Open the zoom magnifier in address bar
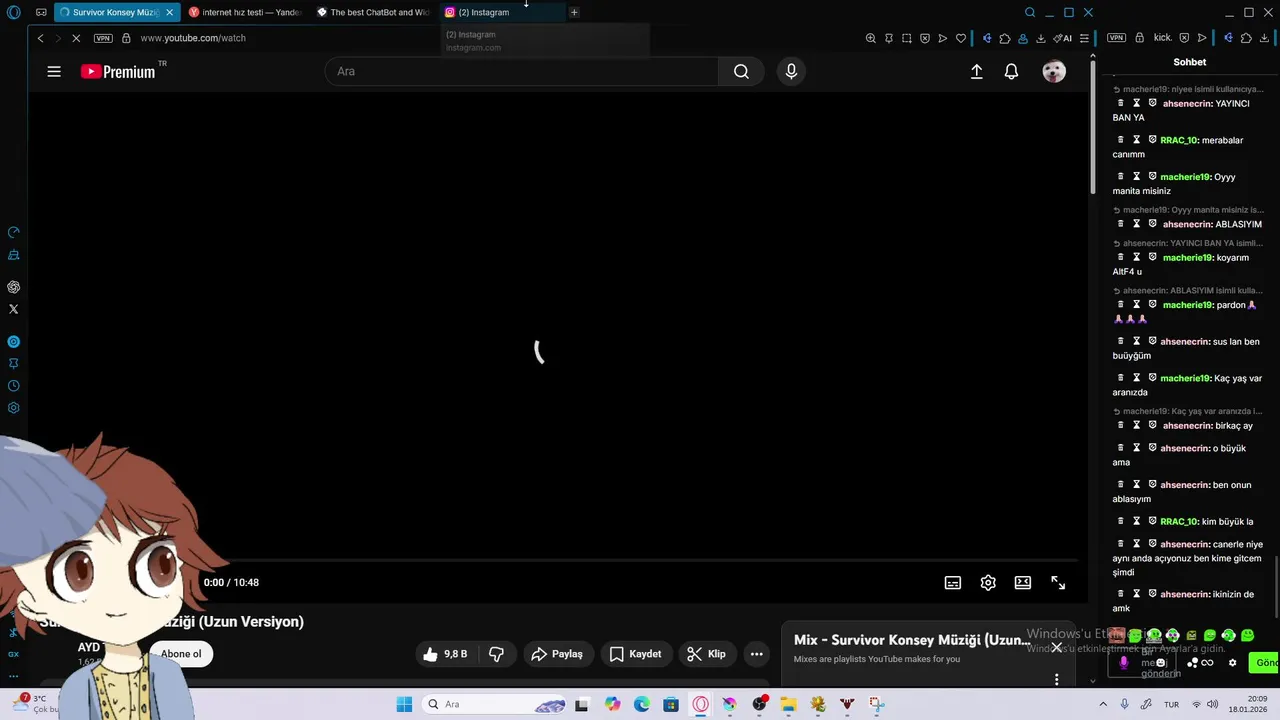This screenshot has width=1280, height=720. coord(871,38)
